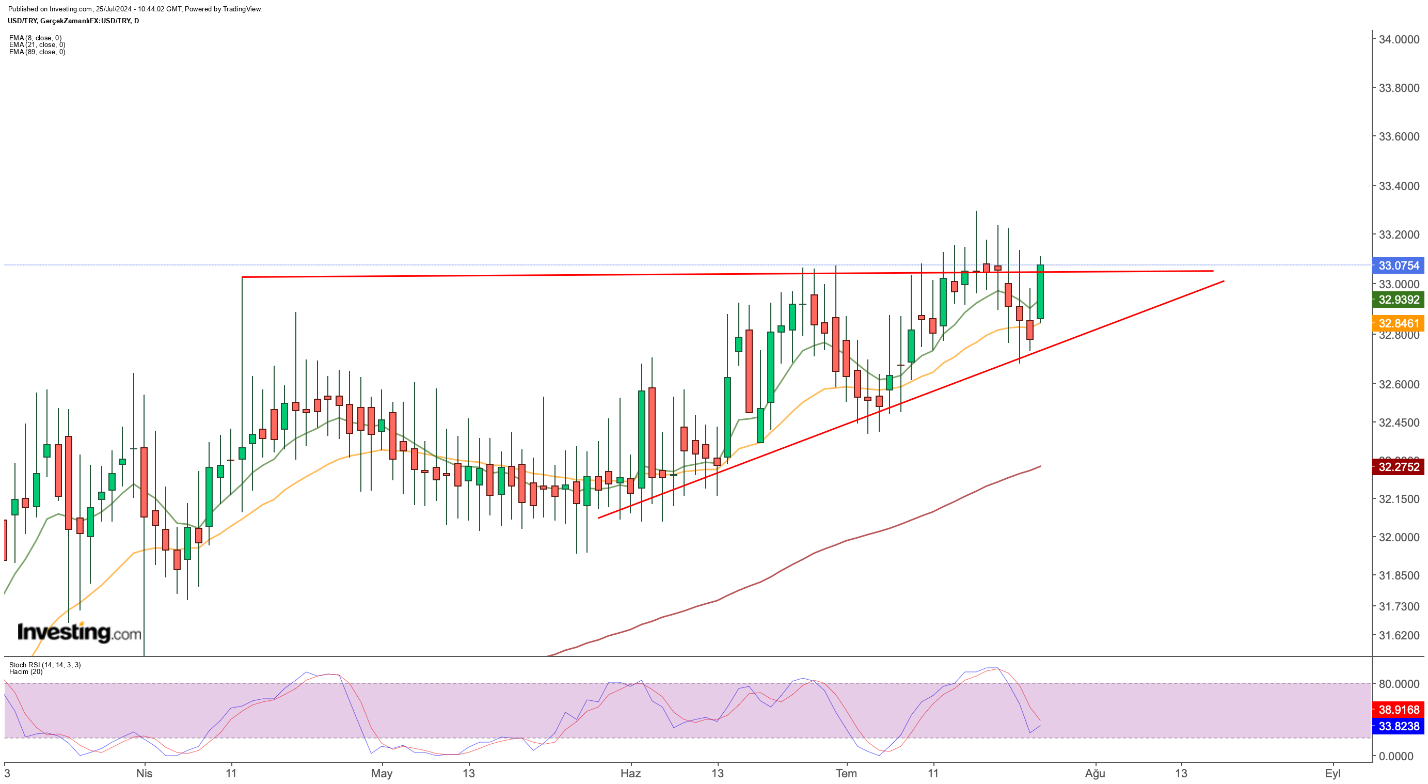This screenshot has width=1428, height=784.
Task: Click the USD/TRY symbol title text
Action: click(71, 20)
